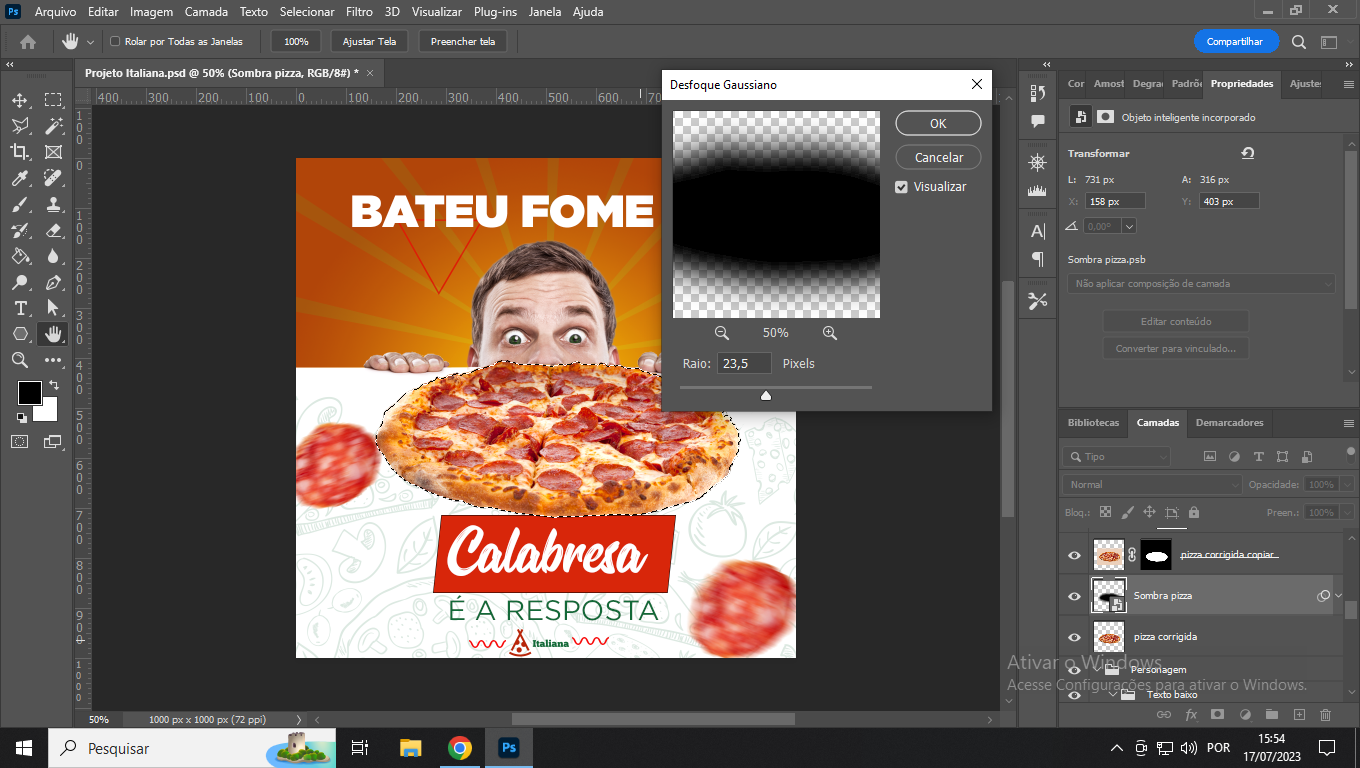The height and width of the screenshot is (768, 1360).
Task: Open the Hand tool preset picker arrow
Action: tap(91, 42)
